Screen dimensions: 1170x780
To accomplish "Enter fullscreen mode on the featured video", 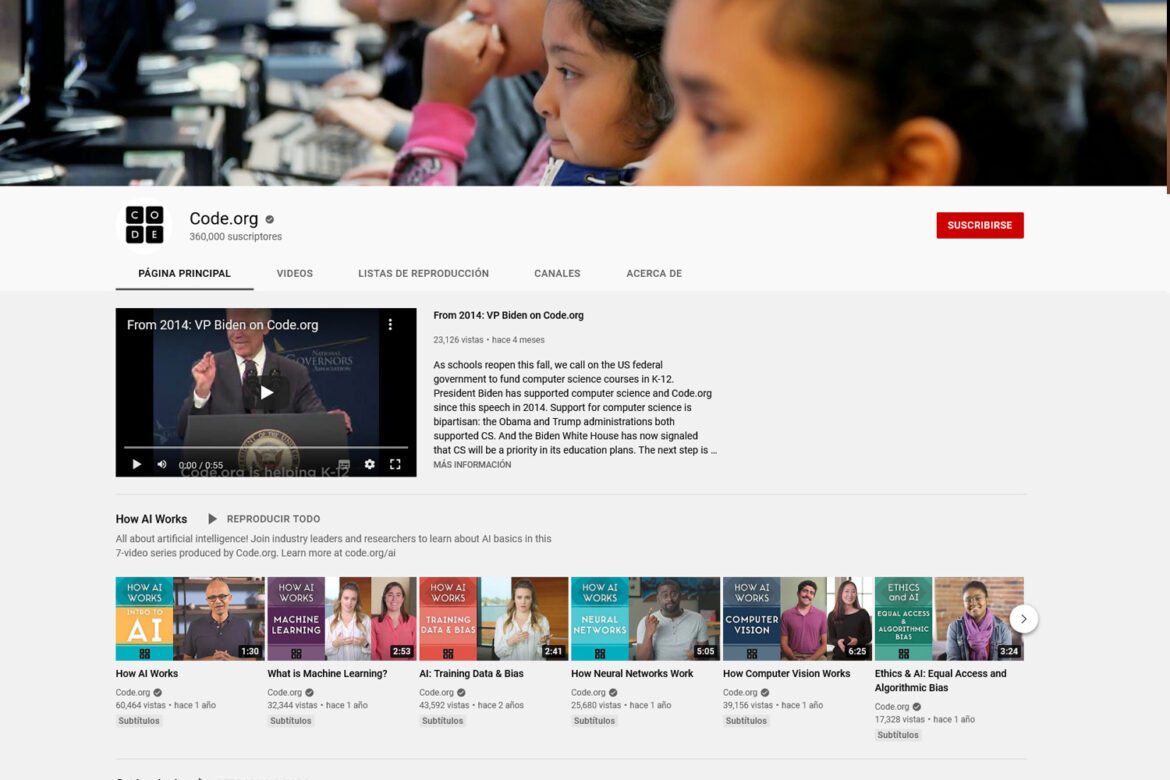I will [x=395, y=464].
